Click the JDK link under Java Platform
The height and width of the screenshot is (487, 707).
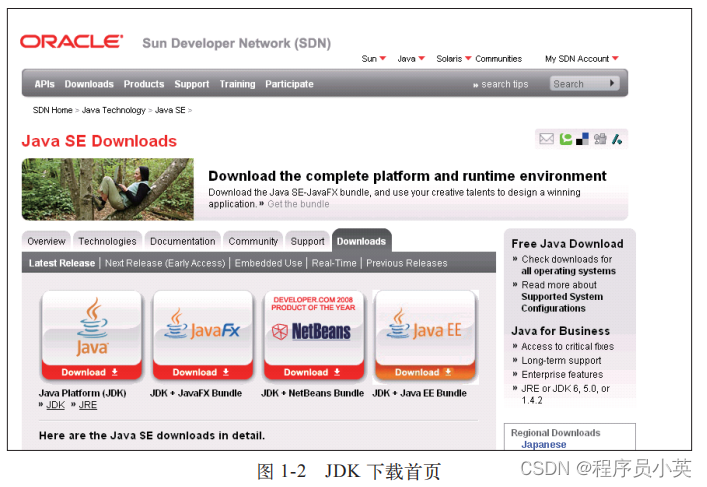55,405
